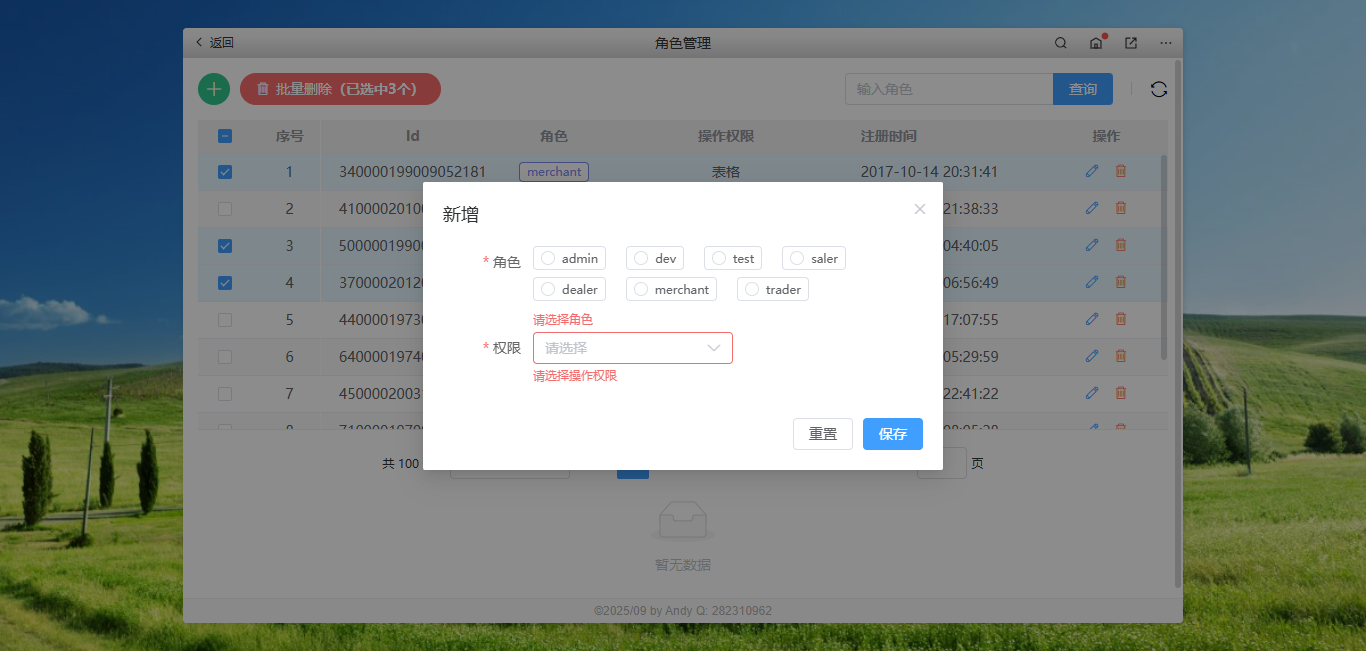Open the 权限 请选择 dropdown
The width and height of the screenshot is (1366, 651).
(633, 348)
